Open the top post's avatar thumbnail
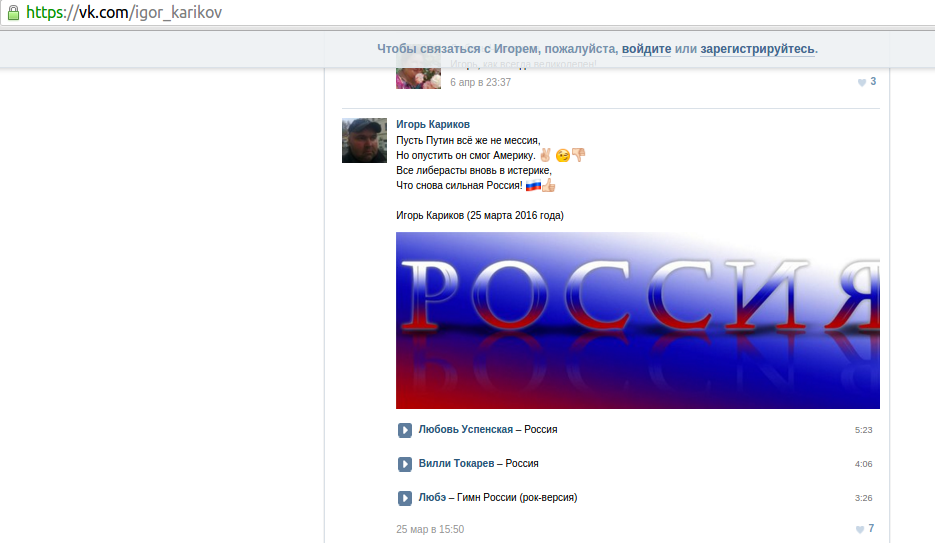This screenshot has width=935, height=543. [x=418, y=76]
